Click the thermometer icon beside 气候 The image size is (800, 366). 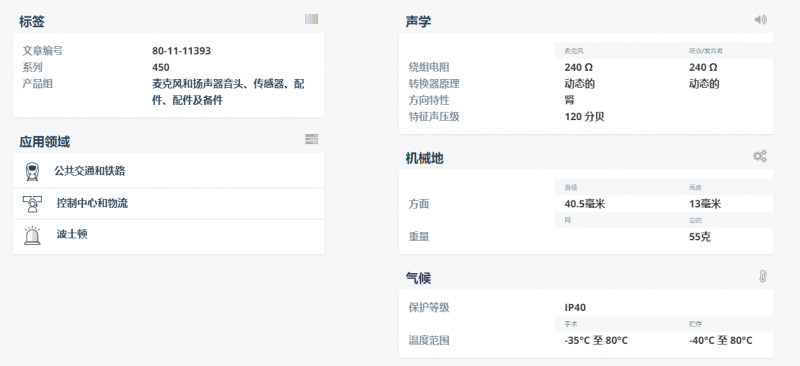(x=762, y=277)
